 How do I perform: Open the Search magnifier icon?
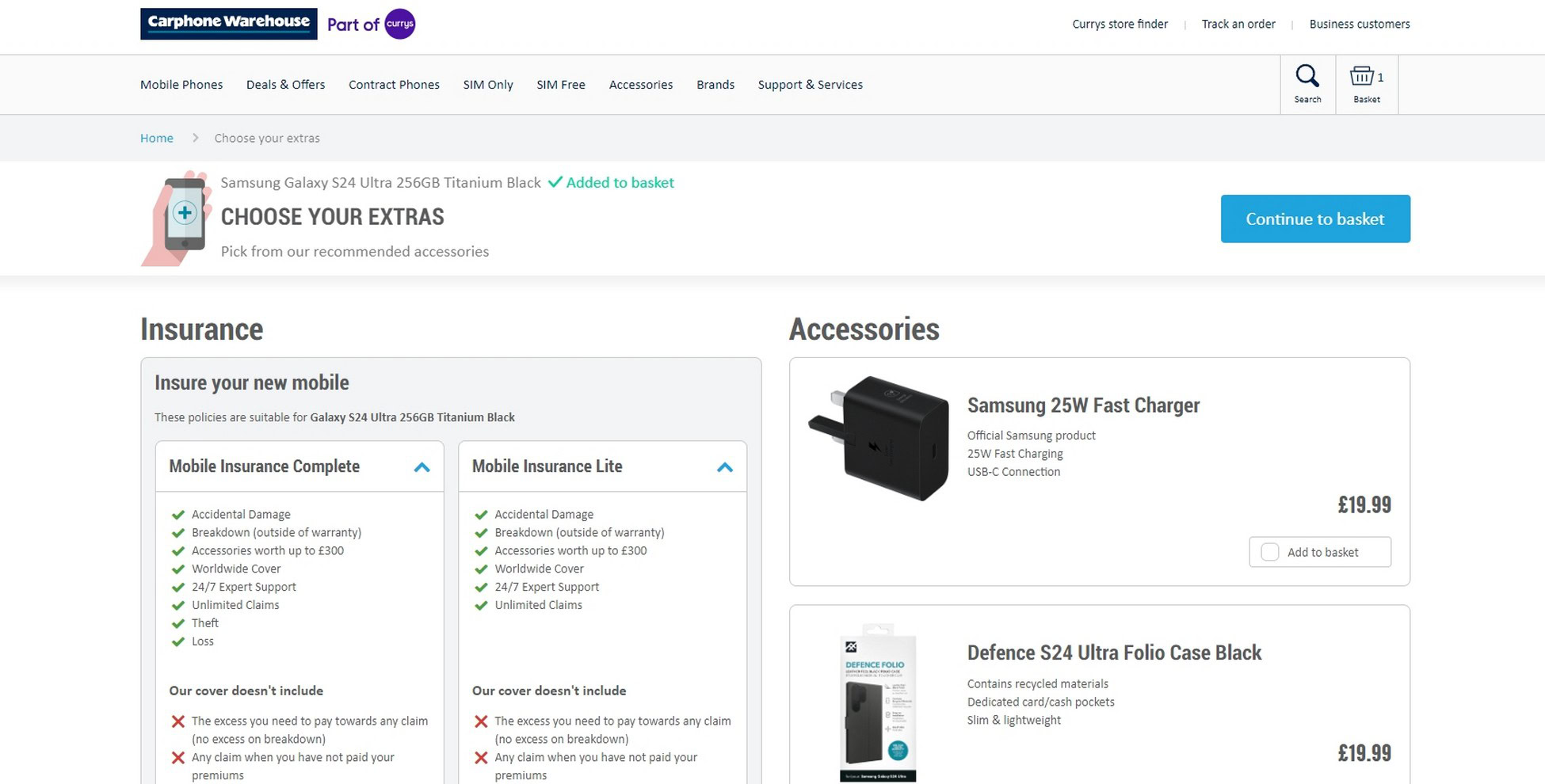coord(1307,84)
